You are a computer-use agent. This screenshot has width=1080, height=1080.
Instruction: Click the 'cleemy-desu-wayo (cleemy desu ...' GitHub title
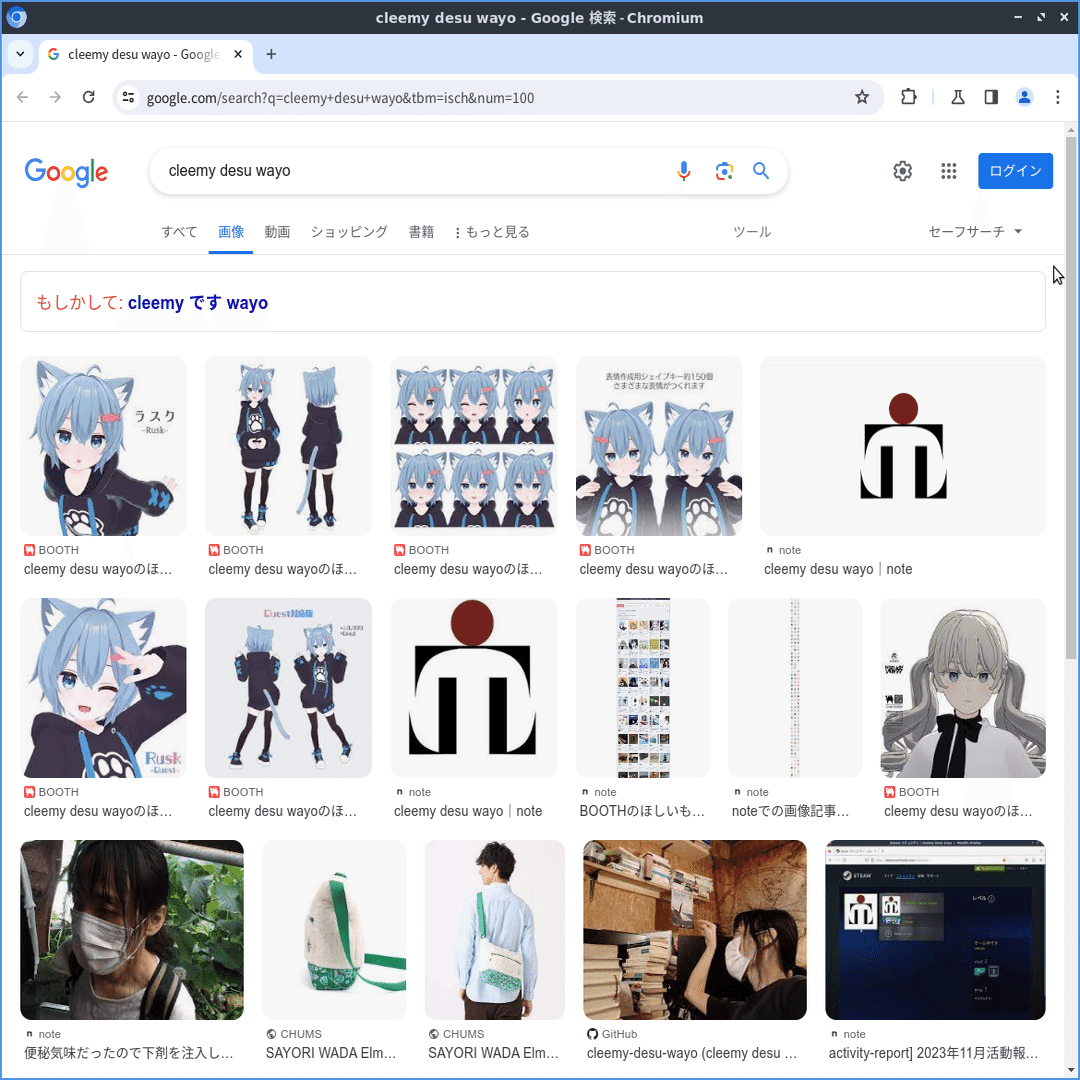pos(692,1052)
